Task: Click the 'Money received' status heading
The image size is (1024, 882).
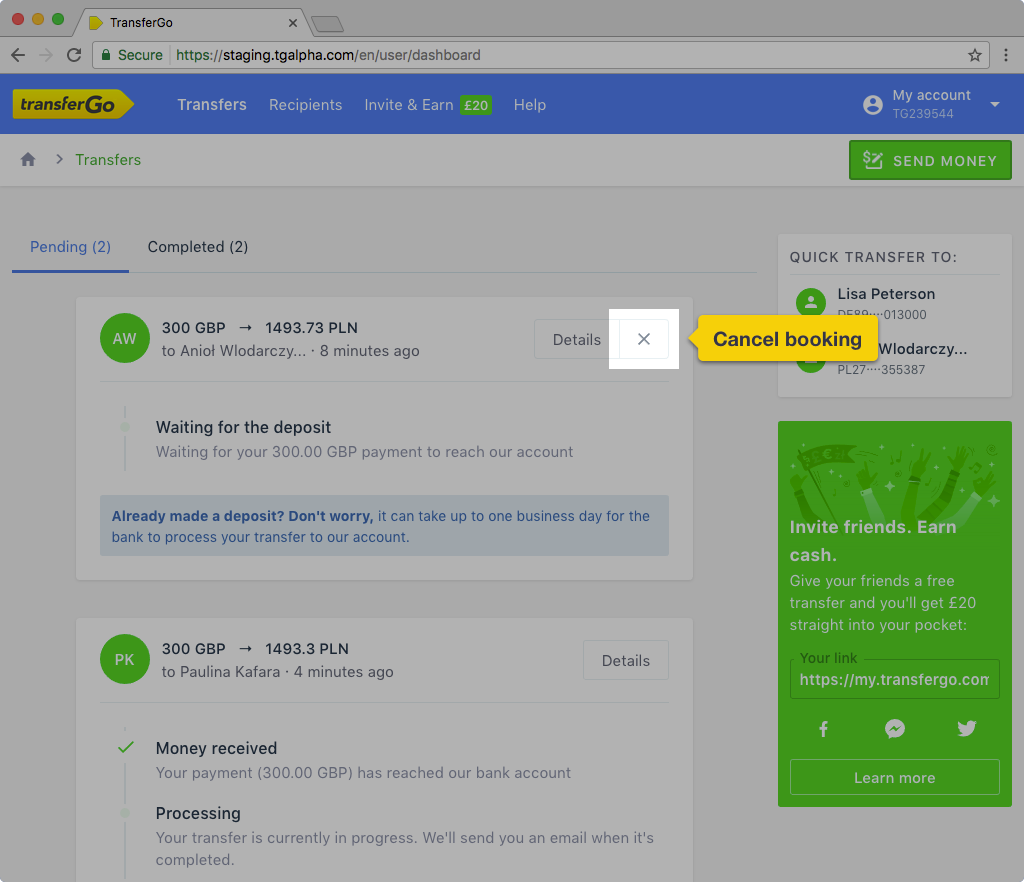Action: [216, 748]
